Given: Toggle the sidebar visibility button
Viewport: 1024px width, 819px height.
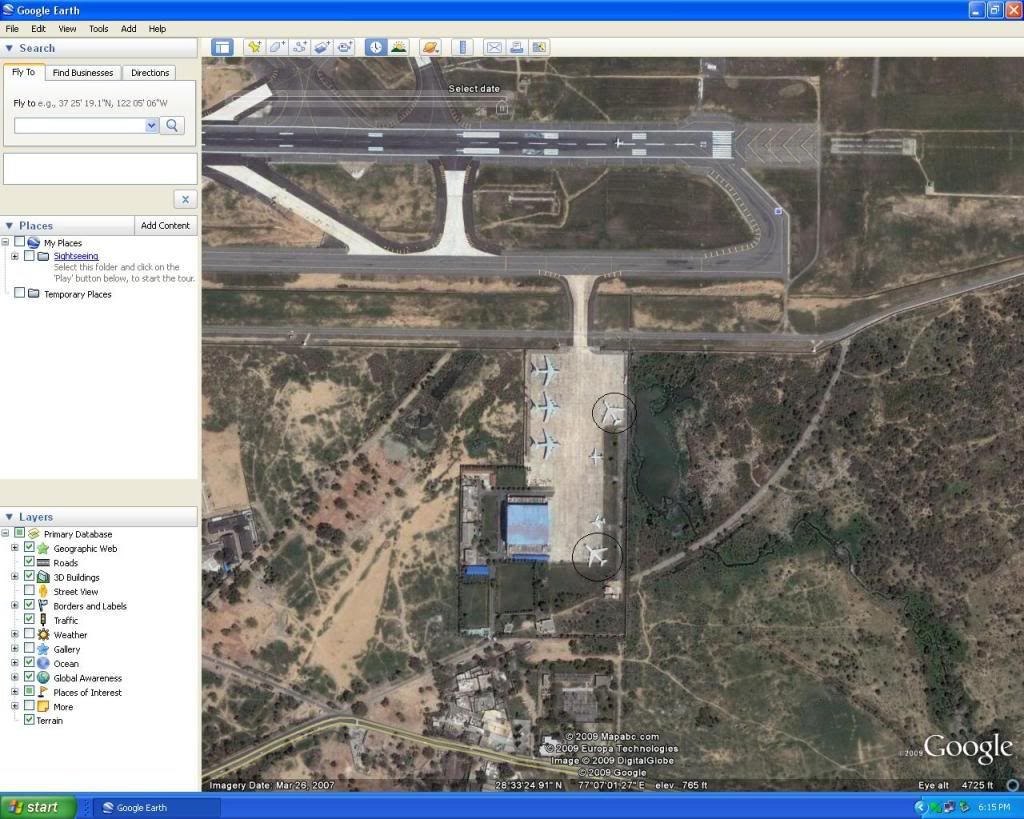Looking at the screenshot, I should (x=223, y=47).
